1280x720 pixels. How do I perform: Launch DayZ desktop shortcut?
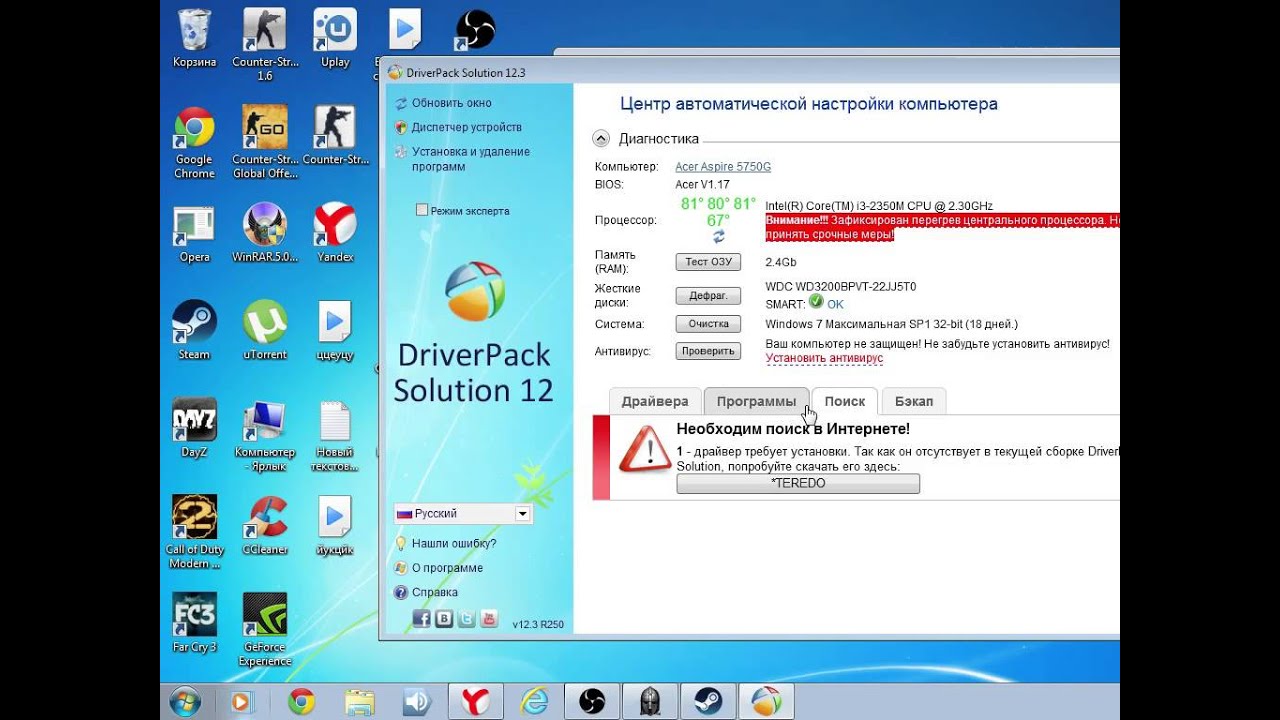(x=194, y=428)
